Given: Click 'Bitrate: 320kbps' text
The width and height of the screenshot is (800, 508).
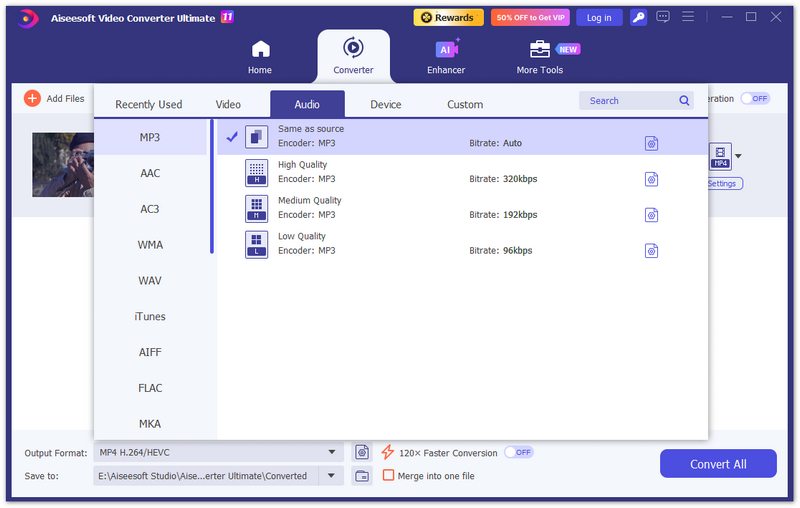Looking at the screenshot, I should (503, 179).
